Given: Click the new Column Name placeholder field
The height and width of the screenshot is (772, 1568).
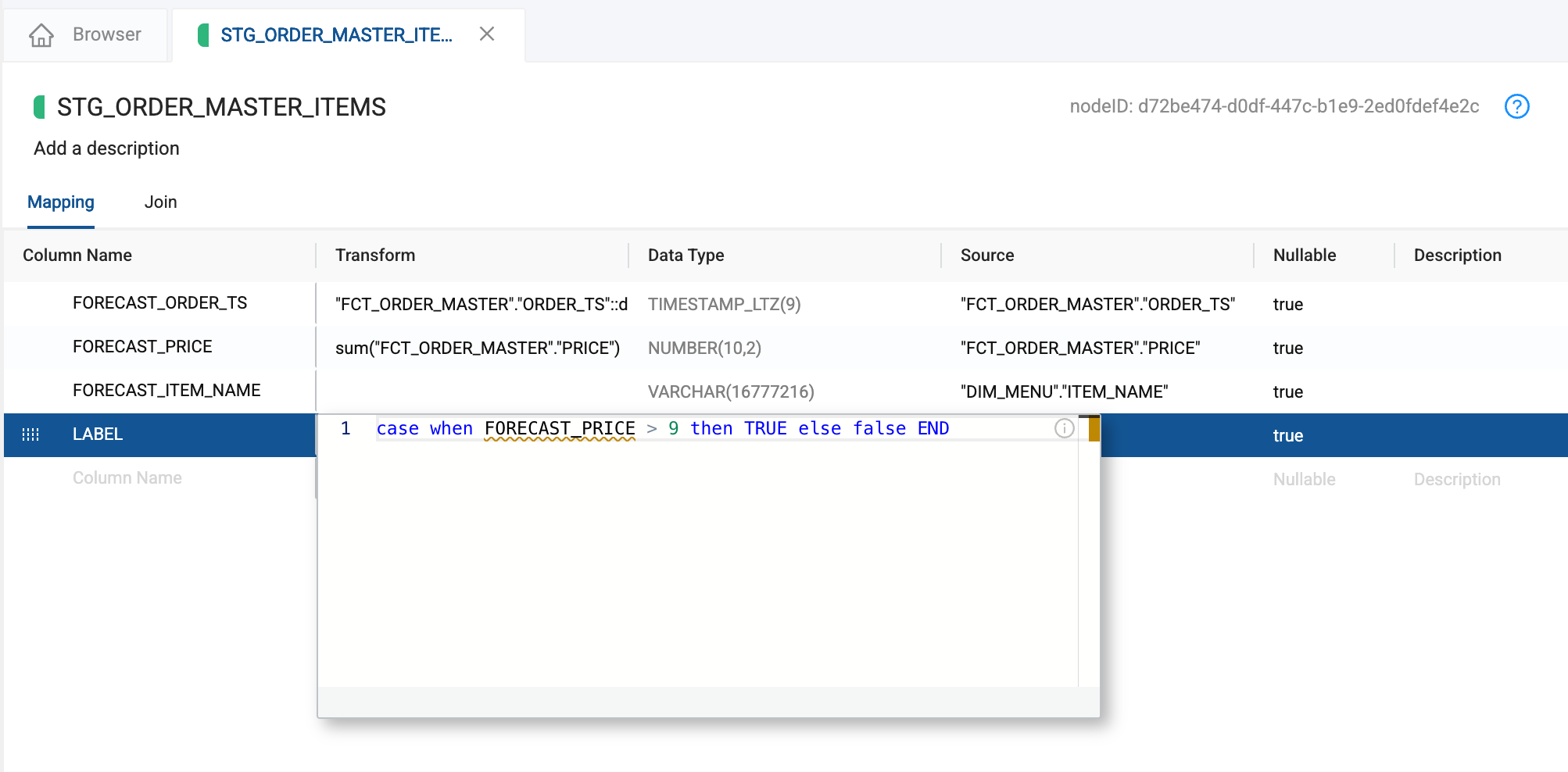Looking at the screenshot, I should (127, 478).
